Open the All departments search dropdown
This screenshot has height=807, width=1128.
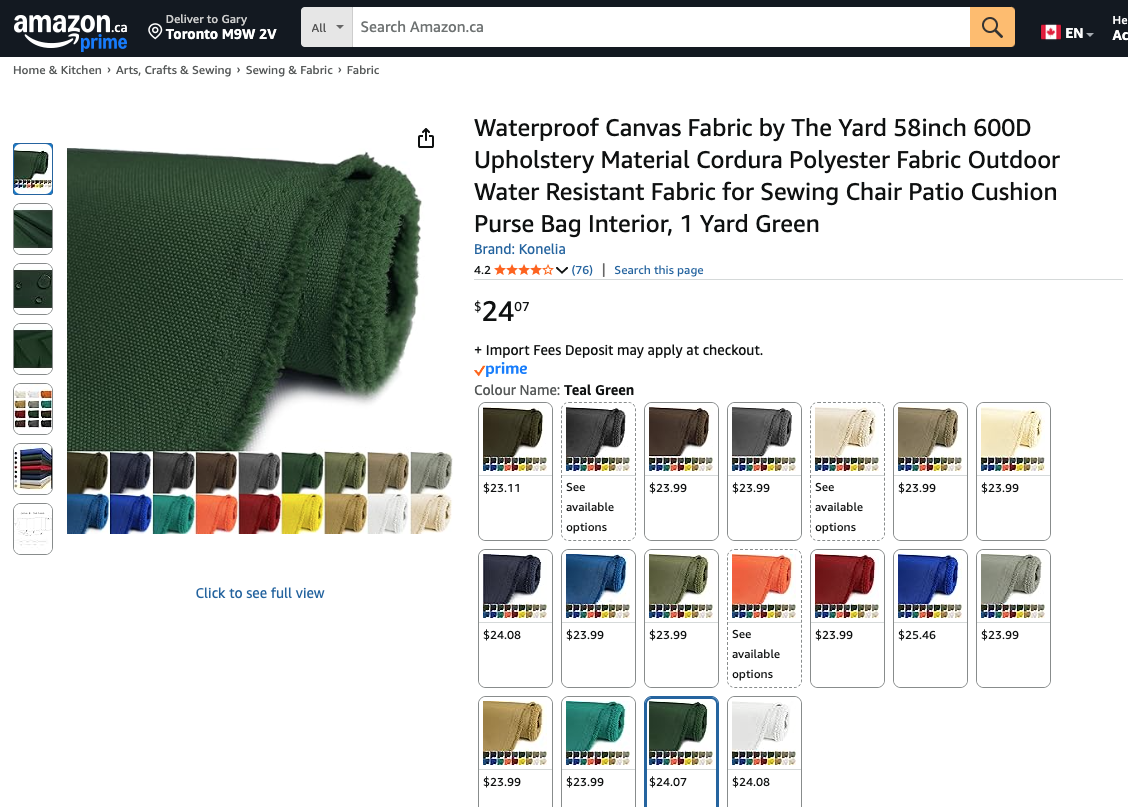click(327, 27)
